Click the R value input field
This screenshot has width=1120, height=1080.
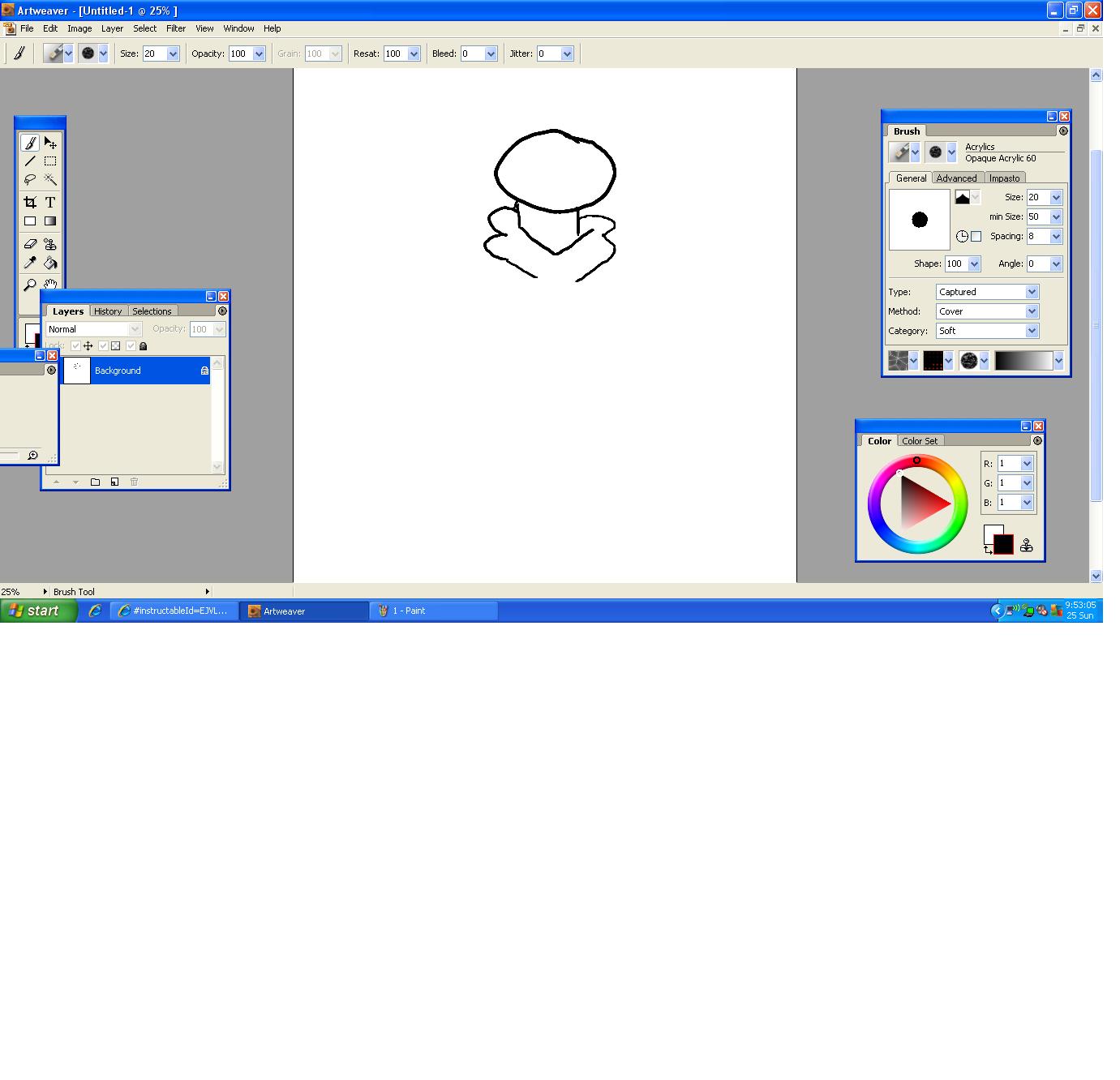1009,464
